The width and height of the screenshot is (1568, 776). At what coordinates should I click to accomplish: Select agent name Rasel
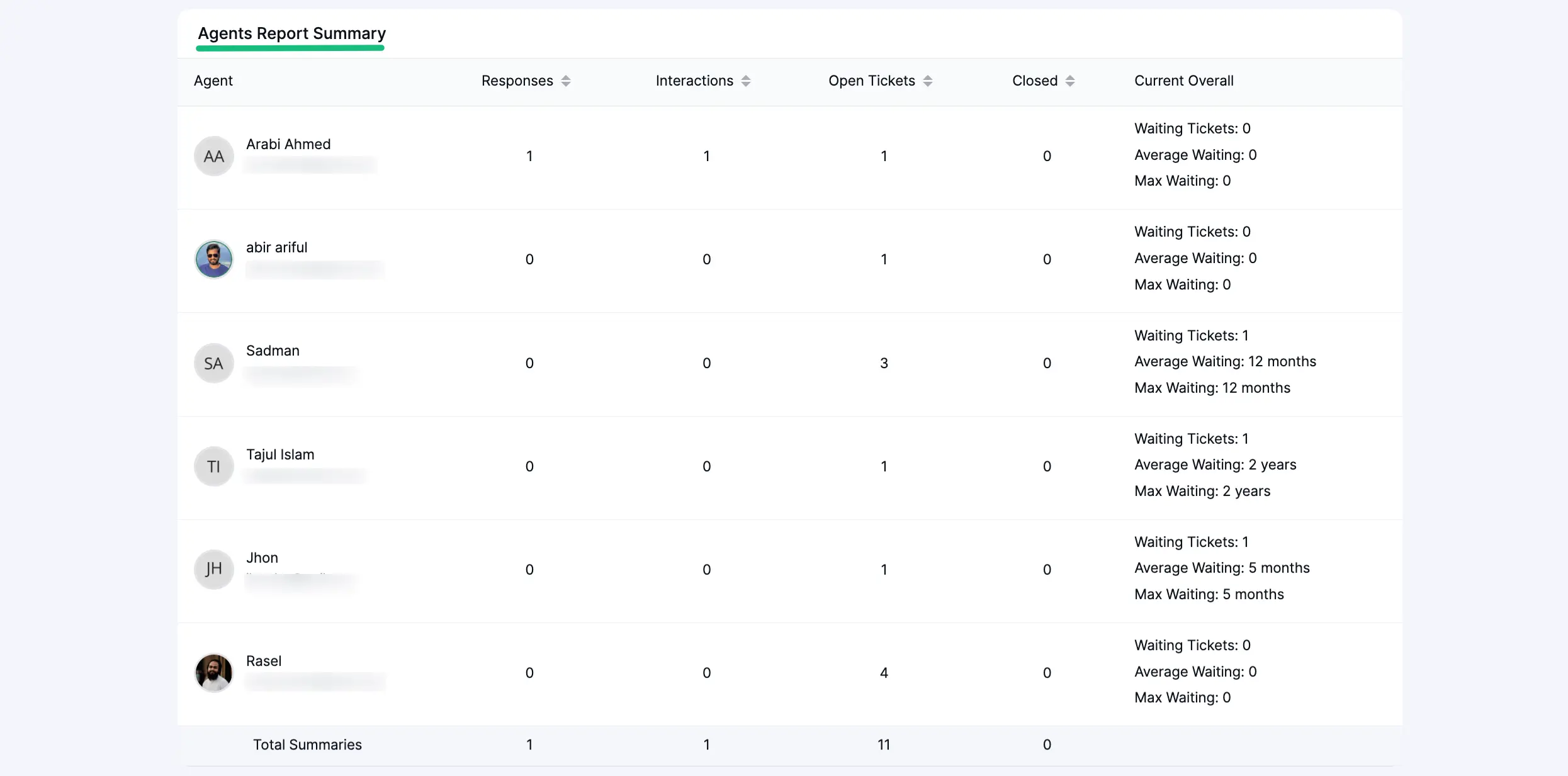[264, 661]
